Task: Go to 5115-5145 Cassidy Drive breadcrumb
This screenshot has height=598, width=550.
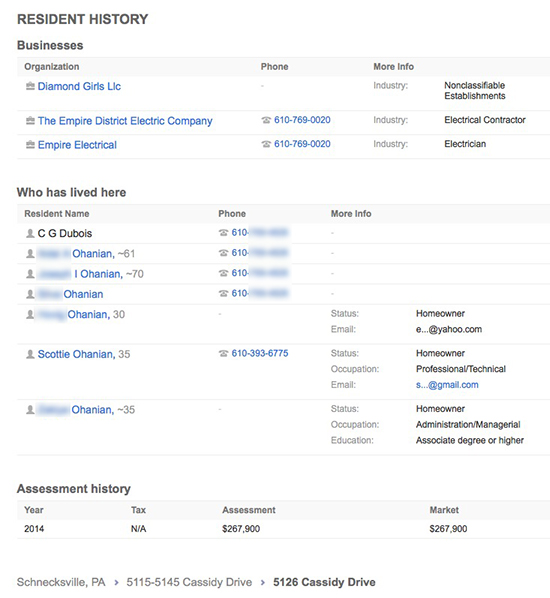Action: click(x=189, y=582)
